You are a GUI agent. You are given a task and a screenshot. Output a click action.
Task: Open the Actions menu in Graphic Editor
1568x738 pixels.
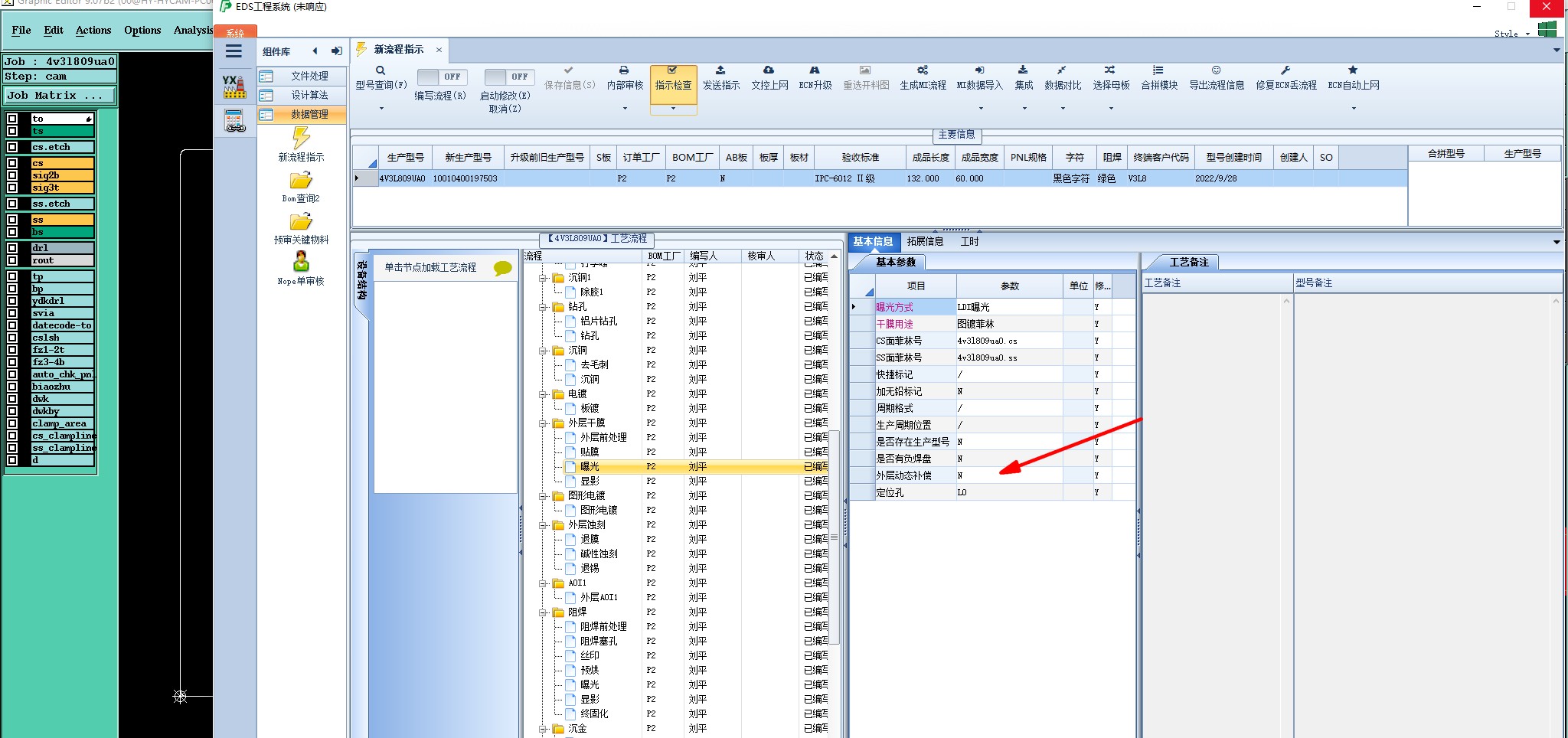[x=93, y=30]
